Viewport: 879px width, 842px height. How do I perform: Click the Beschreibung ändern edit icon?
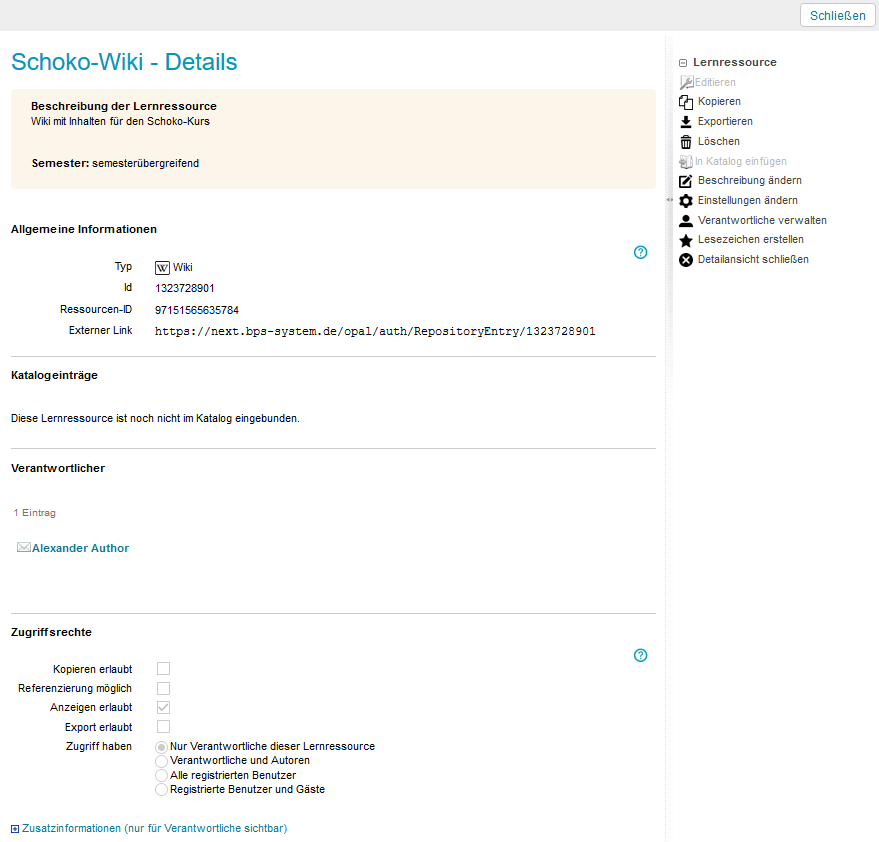point(686,180)
